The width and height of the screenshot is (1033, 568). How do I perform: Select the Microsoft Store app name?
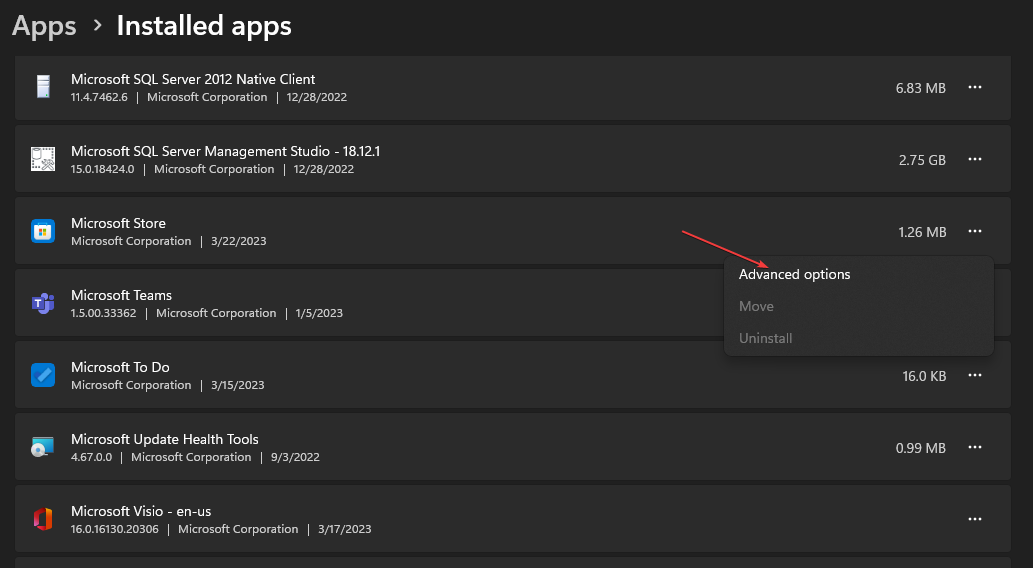tap(119, 223)
